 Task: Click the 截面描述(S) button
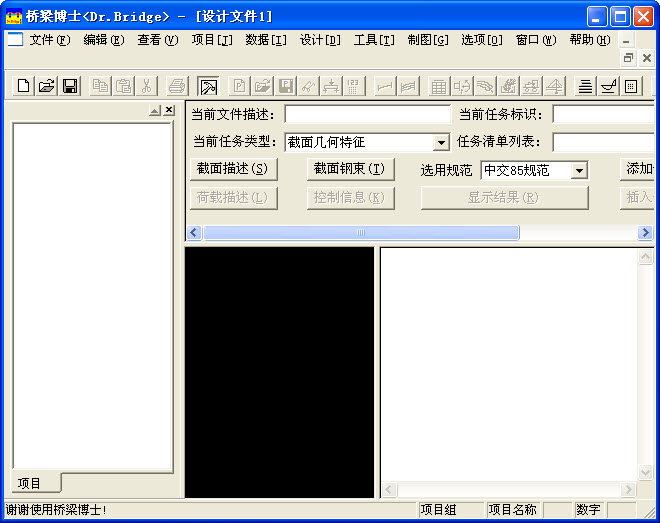click(232, 169)
